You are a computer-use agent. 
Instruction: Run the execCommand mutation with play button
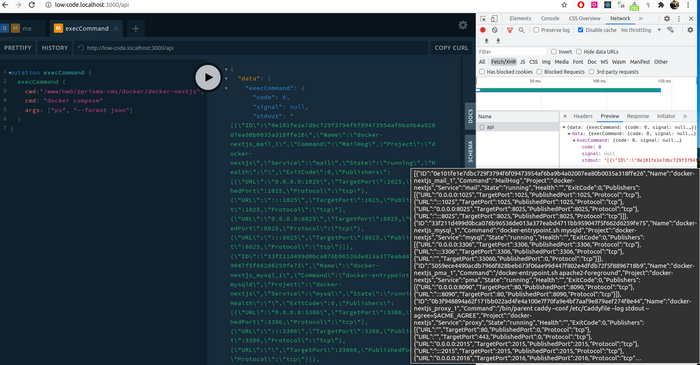point(208,77)
